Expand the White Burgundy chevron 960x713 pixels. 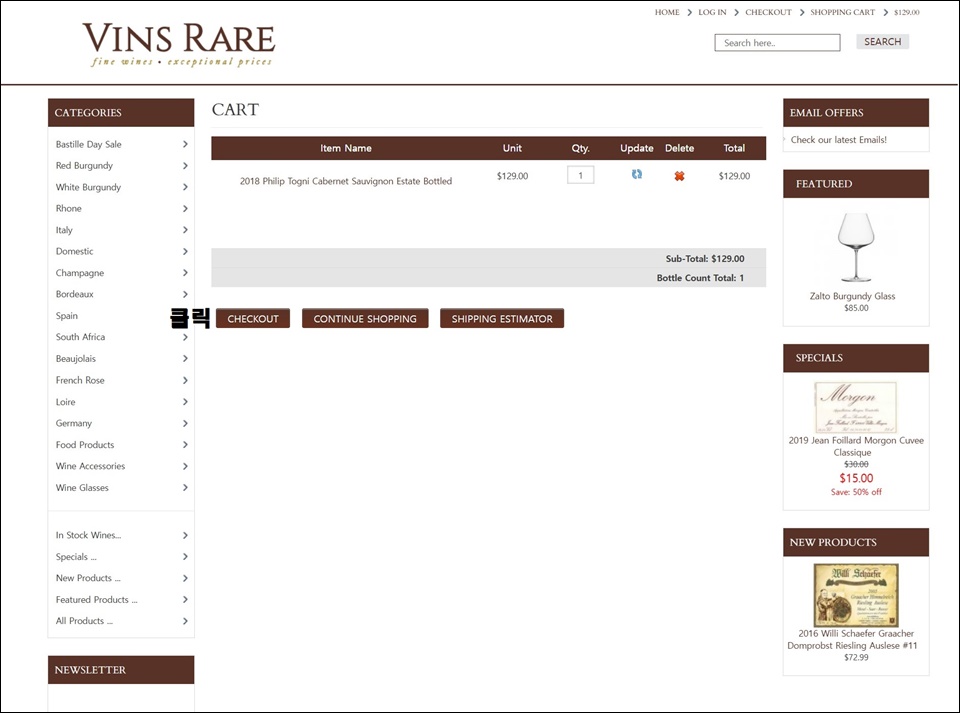185,187
